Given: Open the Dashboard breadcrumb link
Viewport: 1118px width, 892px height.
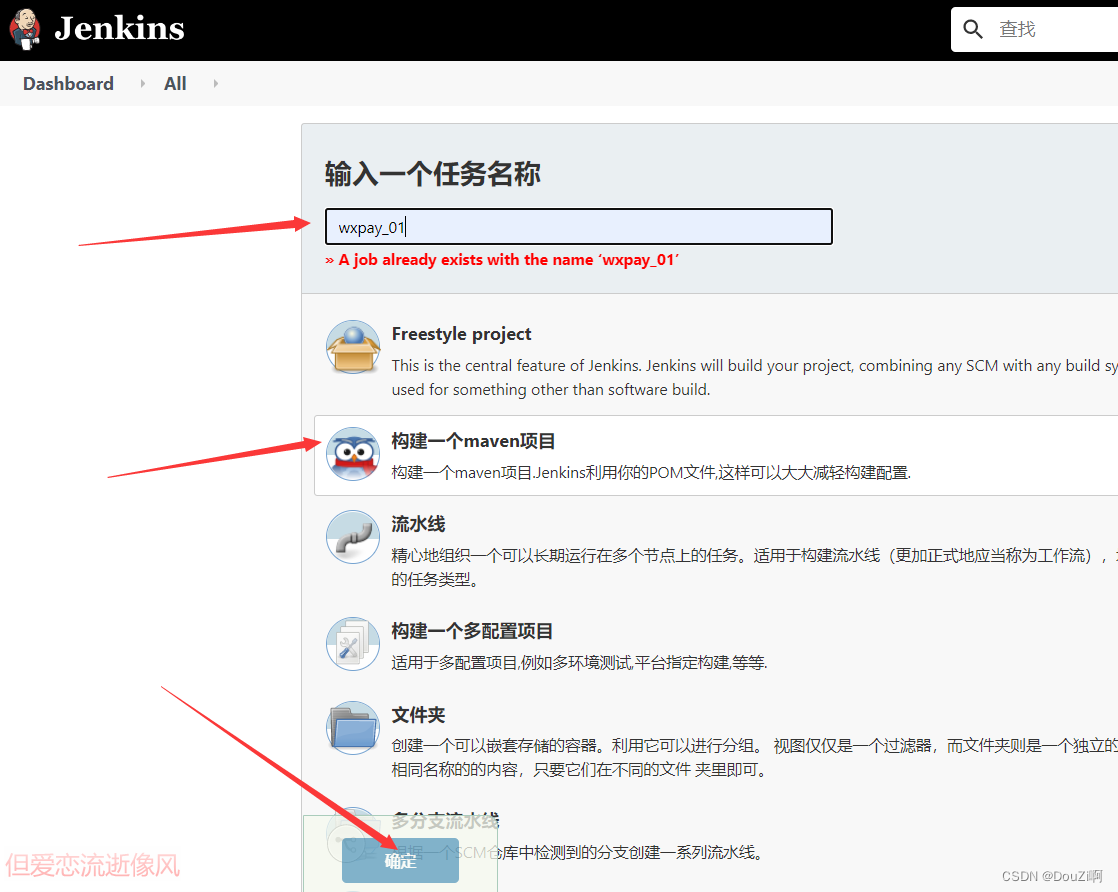Looking at the screenshot, I should (68, 83).
